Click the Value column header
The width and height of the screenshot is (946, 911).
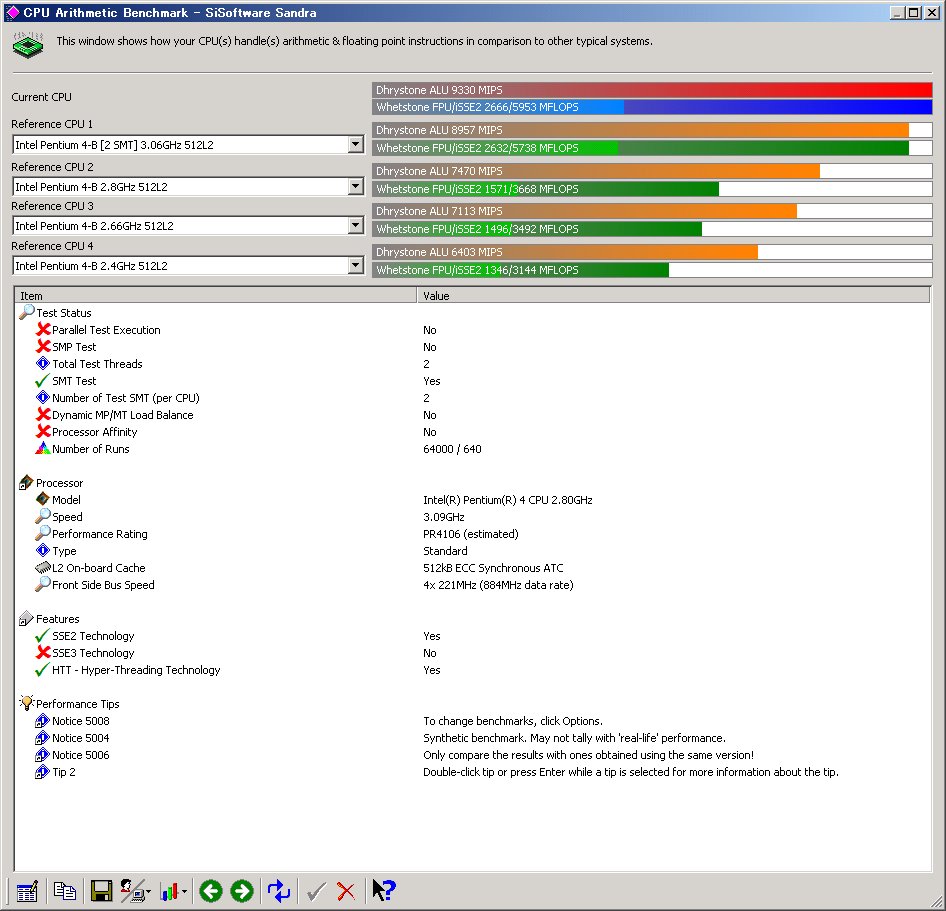coord(673,296)
